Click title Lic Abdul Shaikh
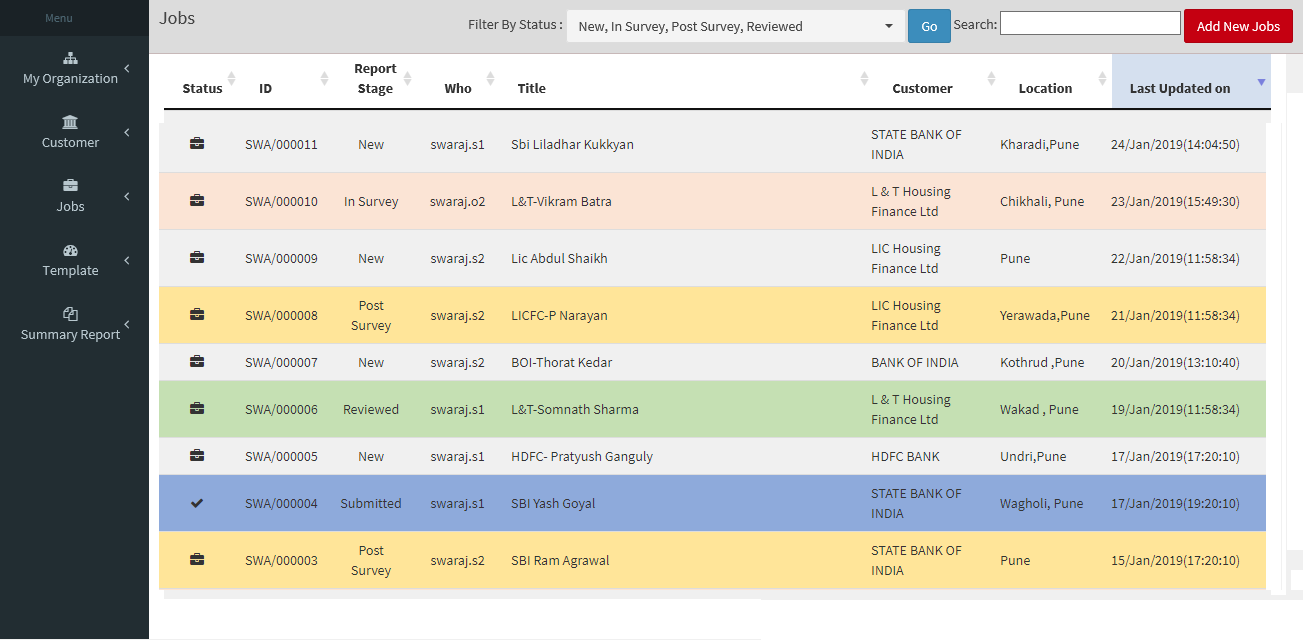This screenshot has width=1303, height=640. pyautogui.click(x=559, y=258)
